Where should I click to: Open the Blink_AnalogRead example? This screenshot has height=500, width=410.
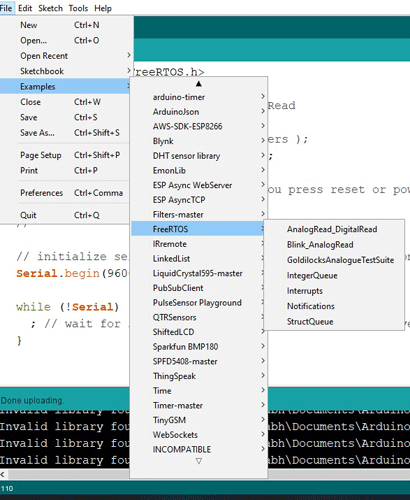coord(334,244)
